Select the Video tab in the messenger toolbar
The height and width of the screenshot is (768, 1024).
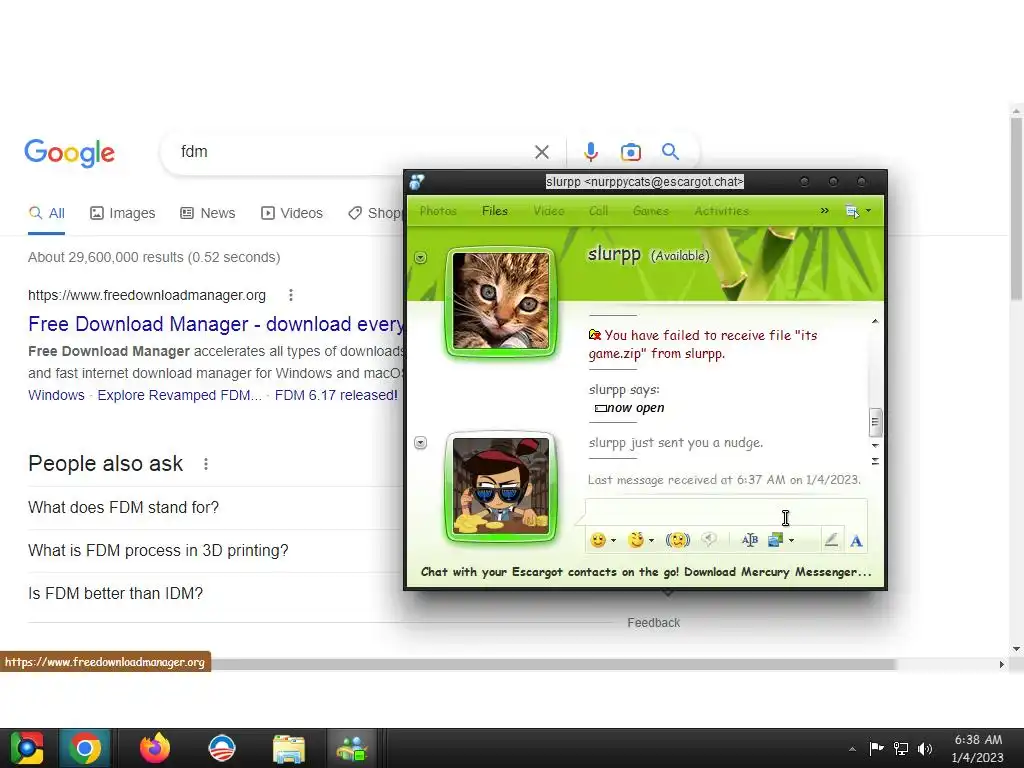pyautogui.click(x=549, y=211)
